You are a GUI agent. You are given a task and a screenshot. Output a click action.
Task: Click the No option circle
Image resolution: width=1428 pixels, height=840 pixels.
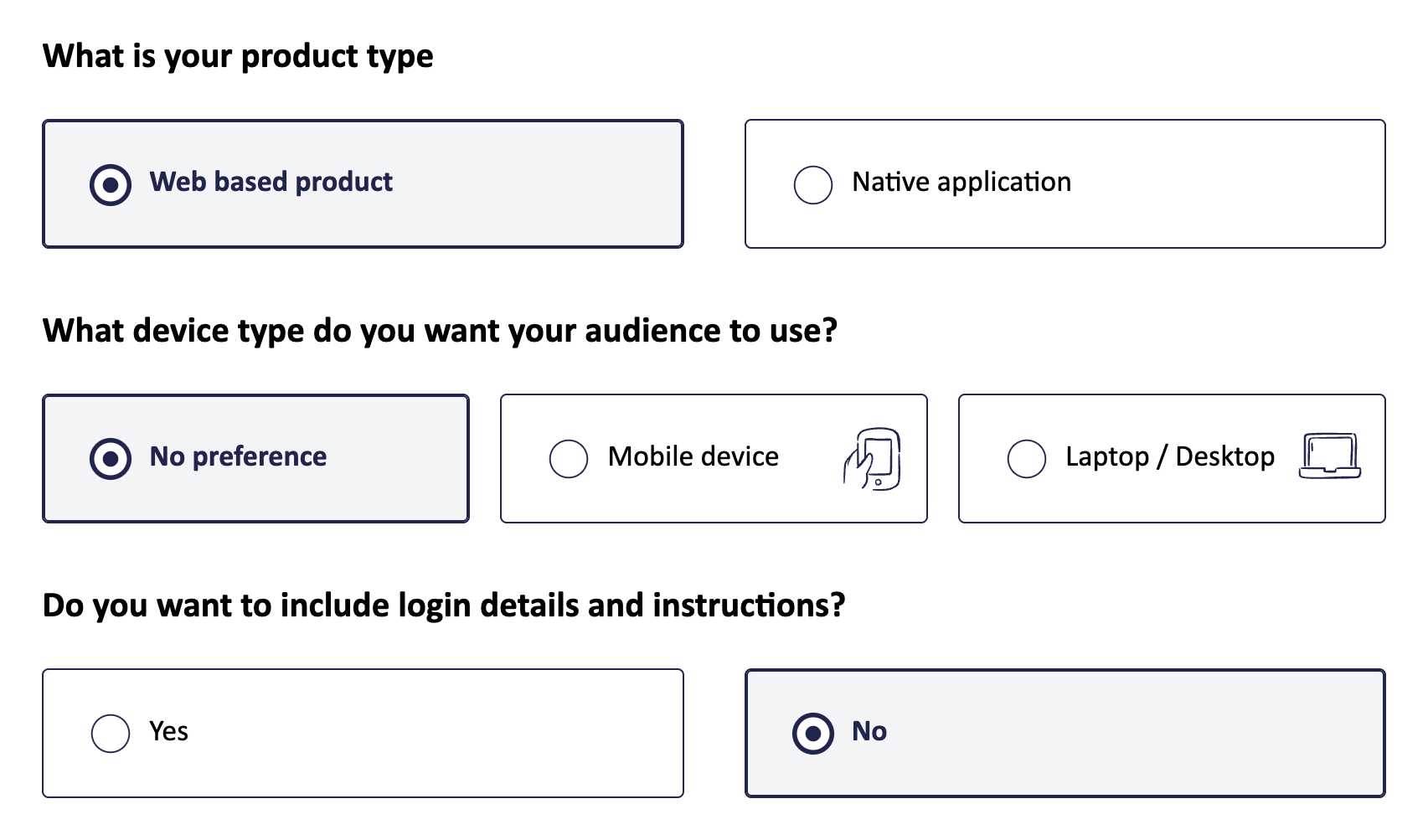[x=812, y=731]
